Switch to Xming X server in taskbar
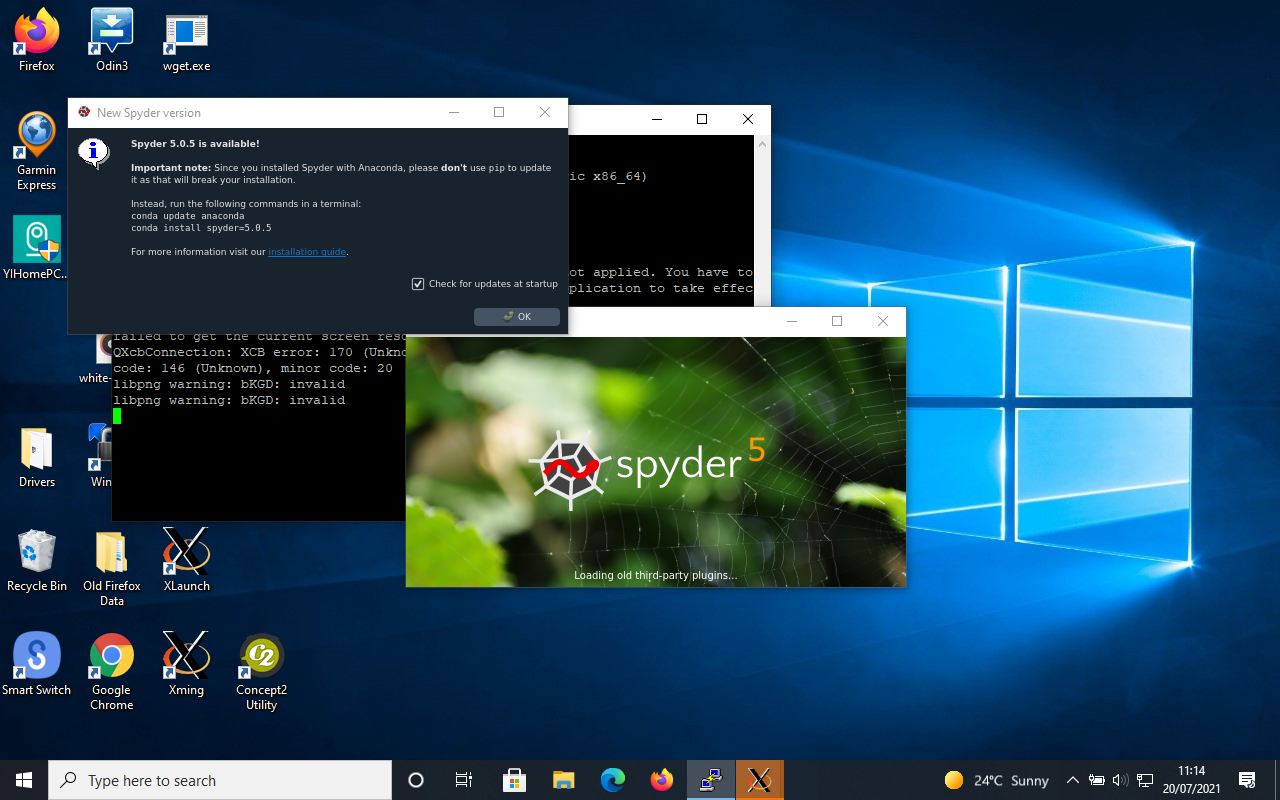This screenshot has height=800, width=1280. coord(760,780)
